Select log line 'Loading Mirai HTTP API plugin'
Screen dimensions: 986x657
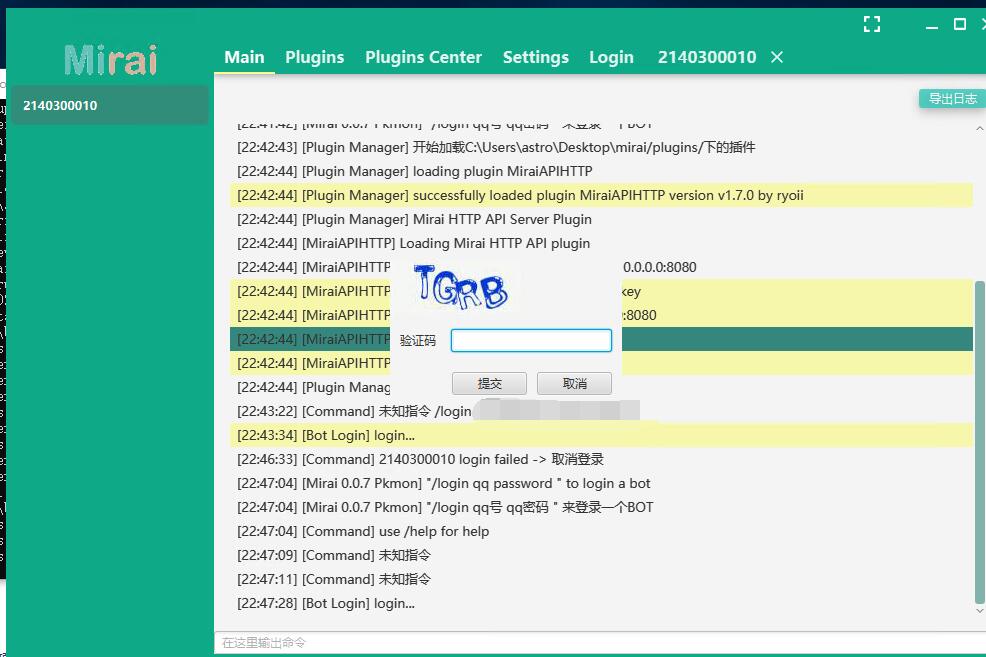tap(601, 243)
